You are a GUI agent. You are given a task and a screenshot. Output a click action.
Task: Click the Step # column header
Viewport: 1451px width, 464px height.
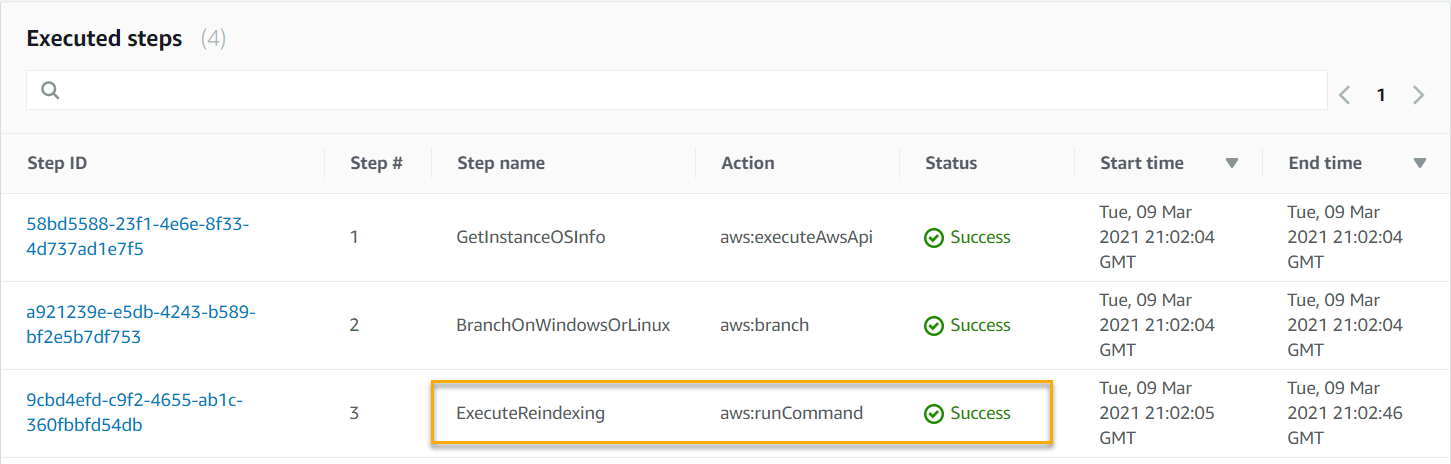tap(376, 163)
